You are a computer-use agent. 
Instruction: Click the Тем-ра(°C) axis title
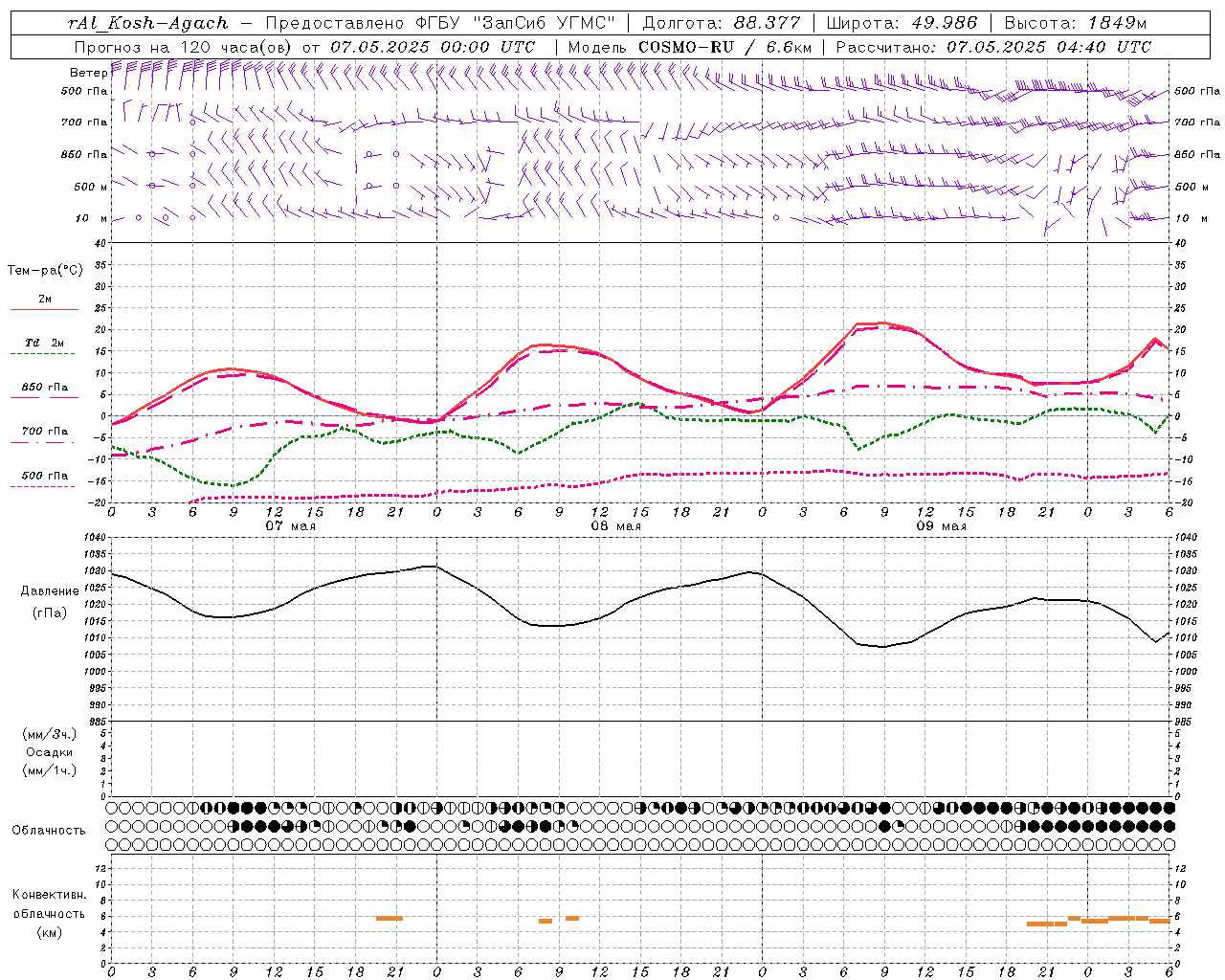point(45,271)
